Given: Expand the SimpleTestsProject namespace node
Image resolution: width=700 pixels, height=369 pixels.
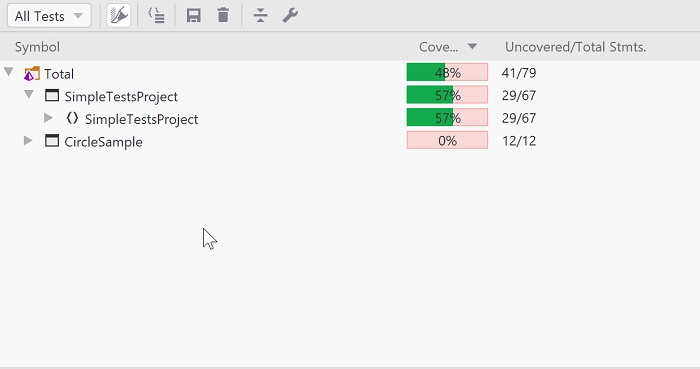Looking at the screenshot, I should point(49,118).
